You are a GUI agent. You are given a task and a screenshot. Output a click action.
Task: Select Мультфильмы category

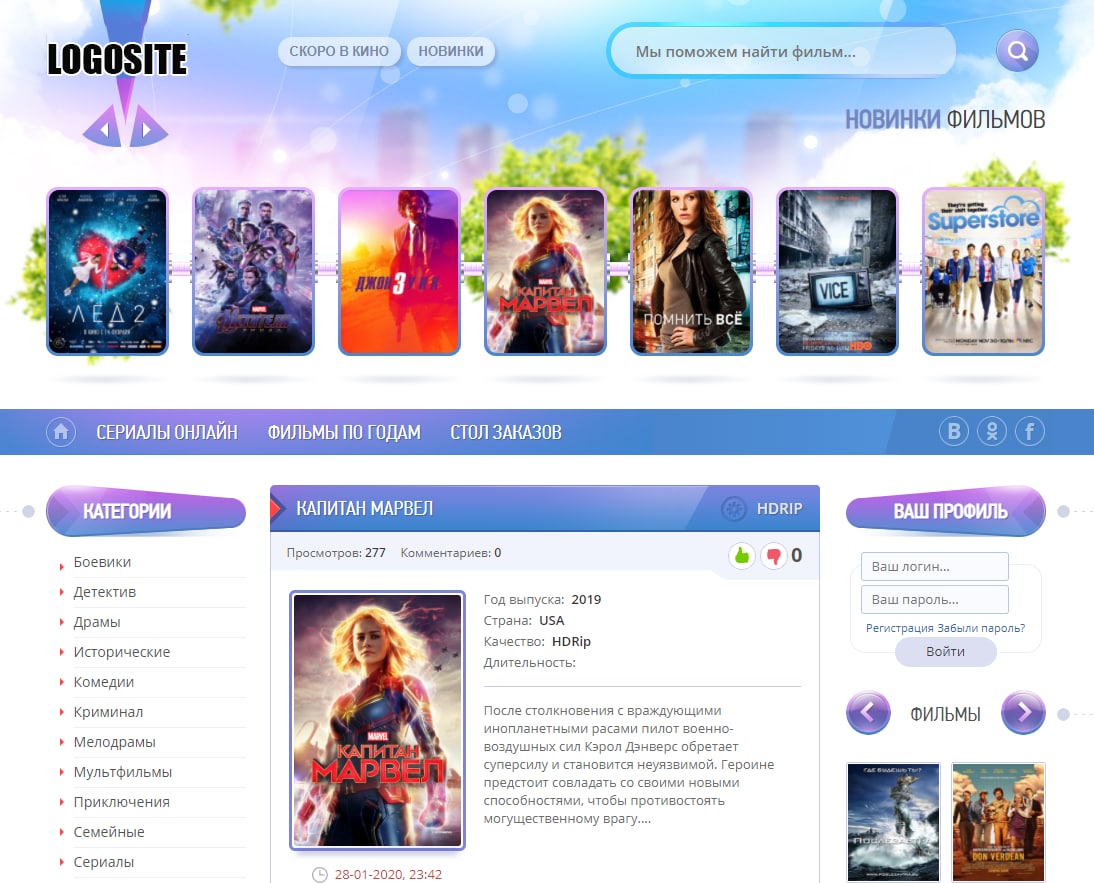coord(123,772)
